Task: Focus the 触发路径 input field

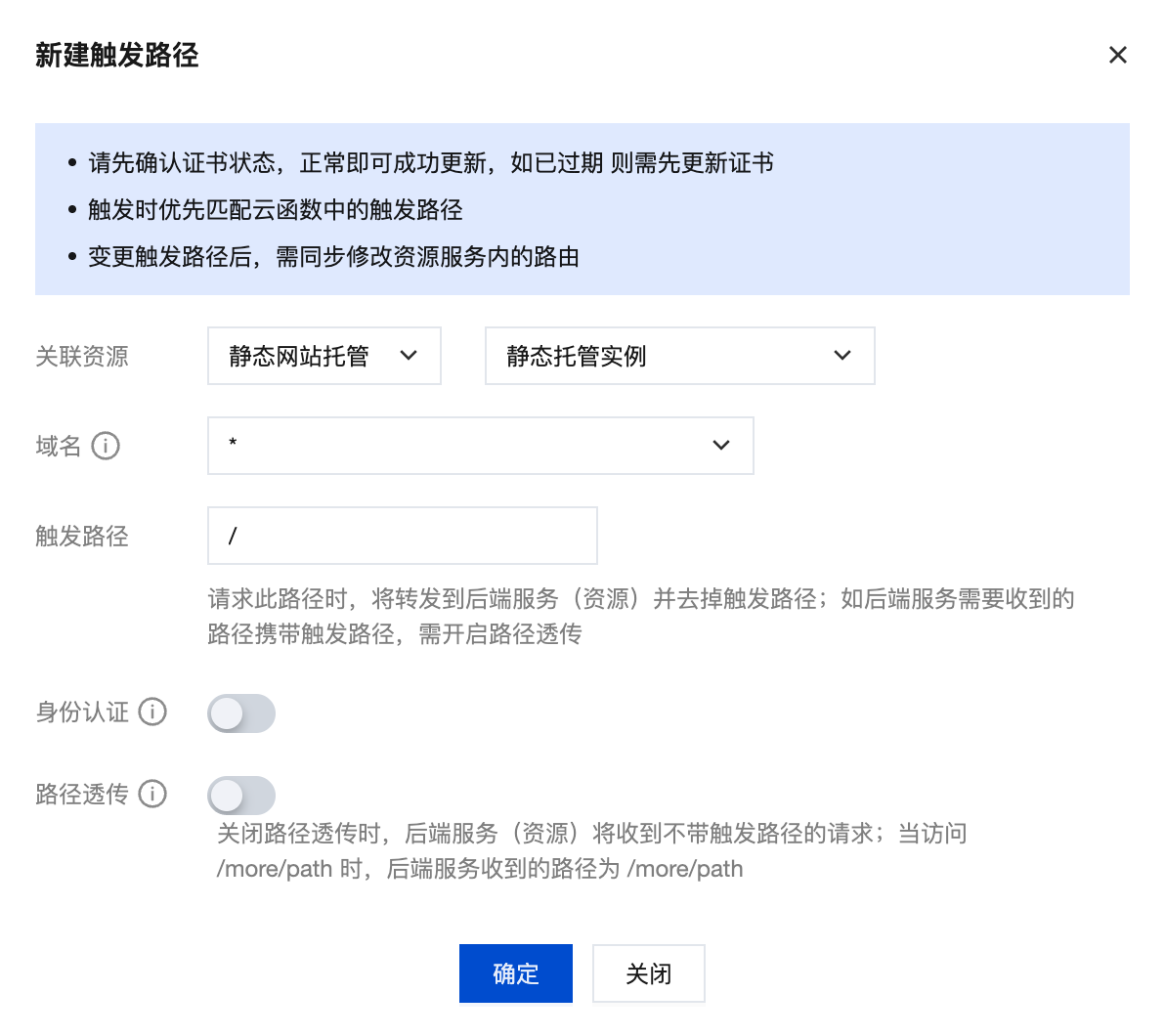Action: tap(402, 536)
